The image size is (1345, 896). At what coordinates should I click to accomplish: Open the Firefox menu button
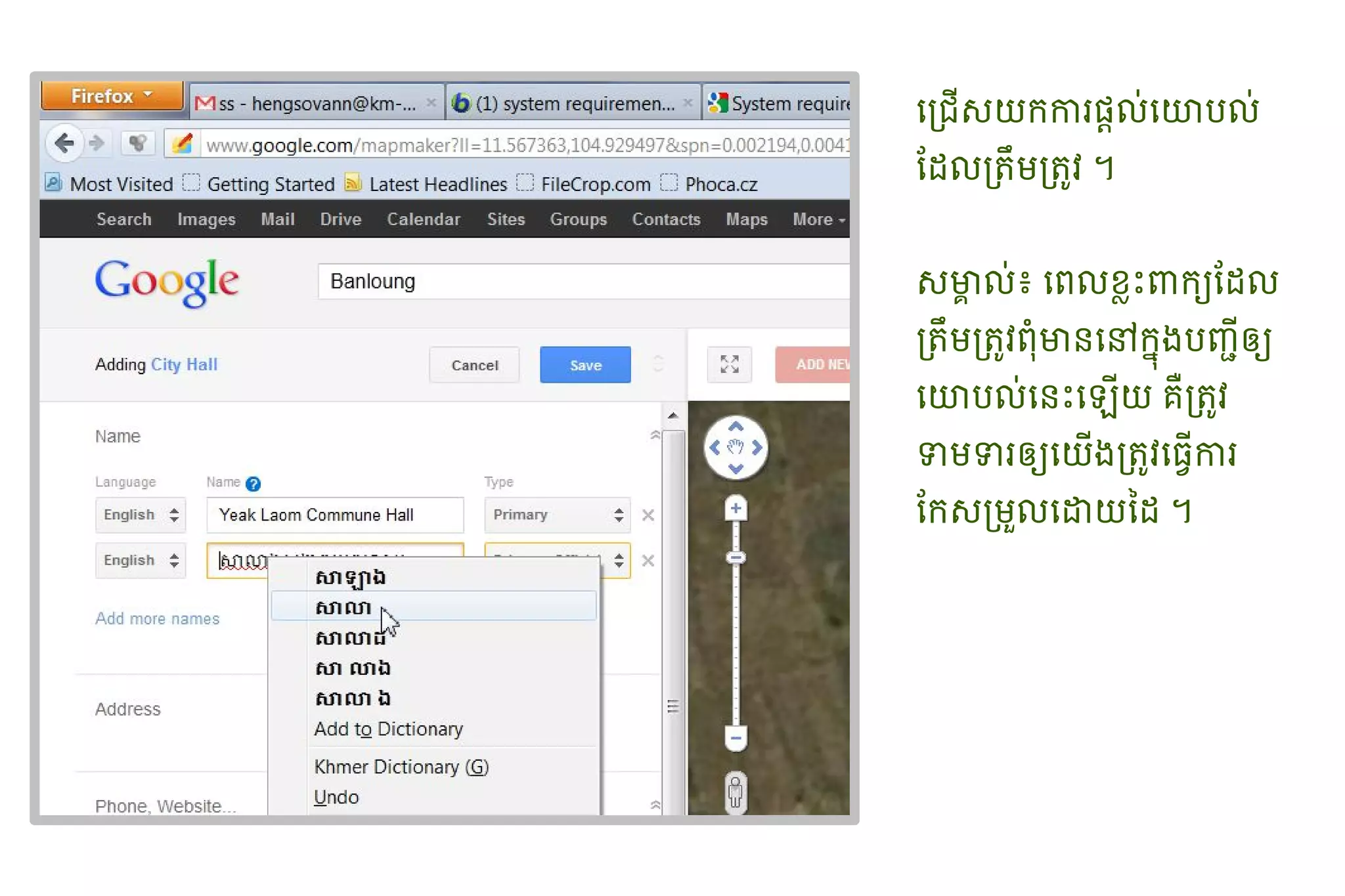(112, 96)
